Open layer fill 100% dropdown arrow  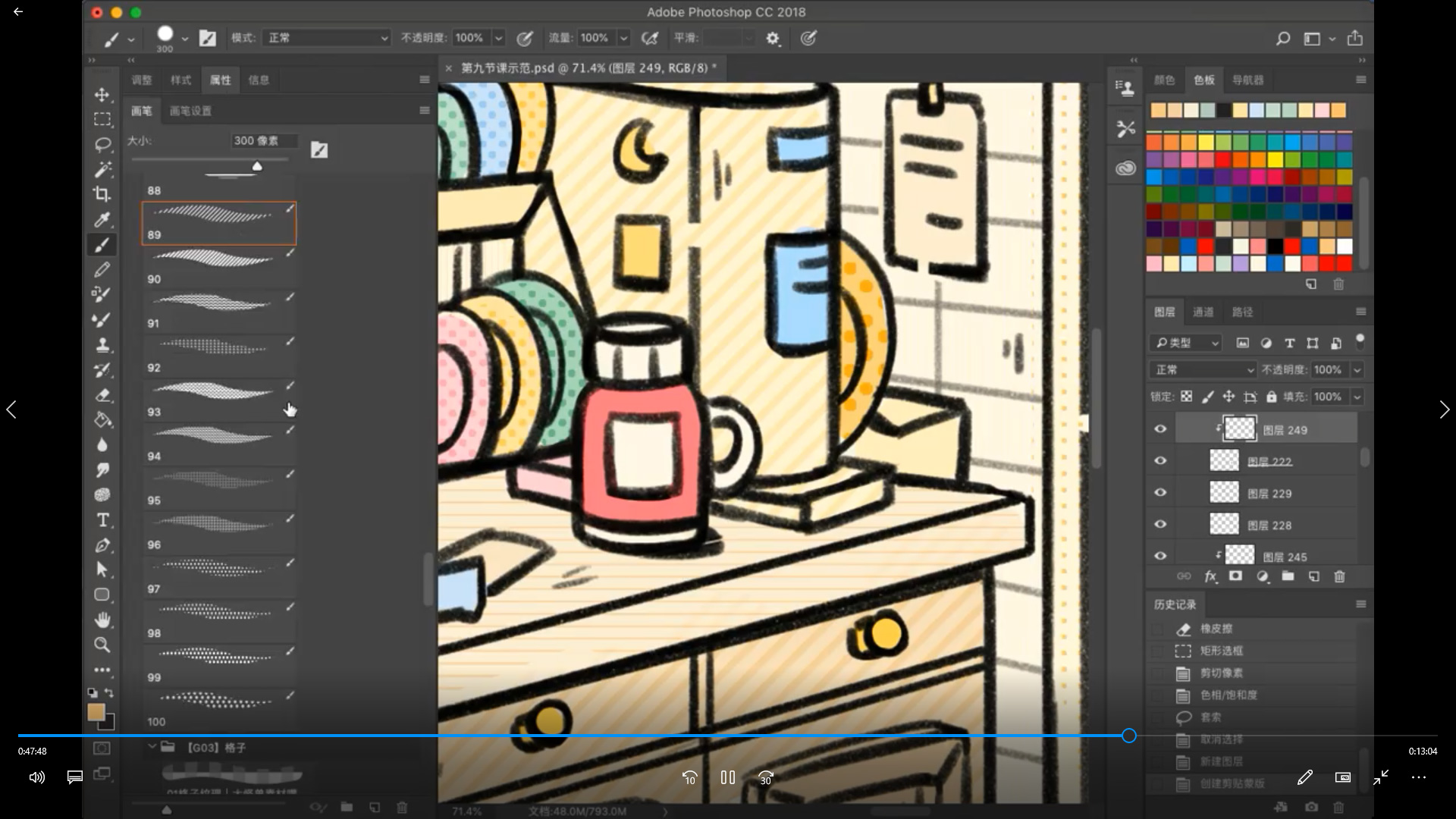1357,397
